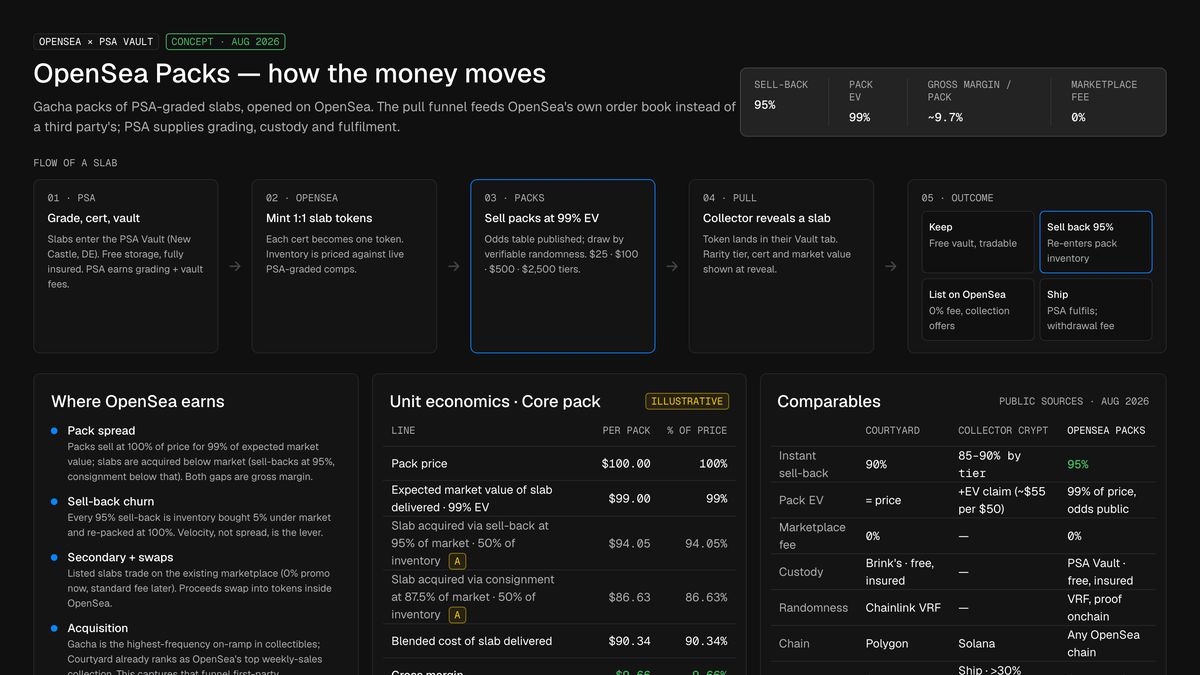Select the Sell-back churn item title
The height and width of the screenshot is (675, 1200).
click(x=111, y=502)
